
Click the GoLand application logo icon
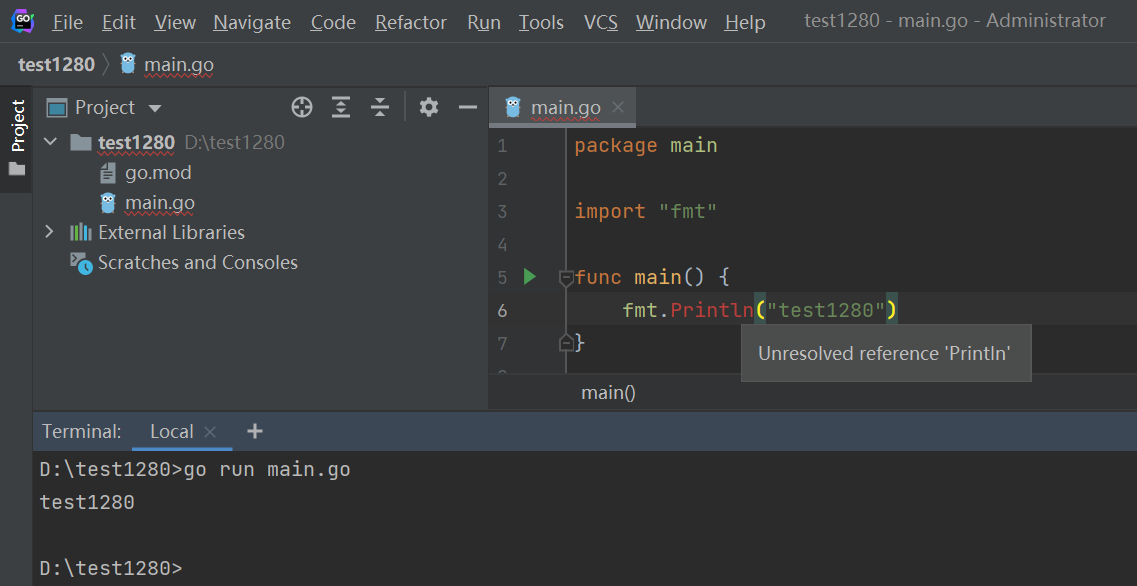(22, 22)
